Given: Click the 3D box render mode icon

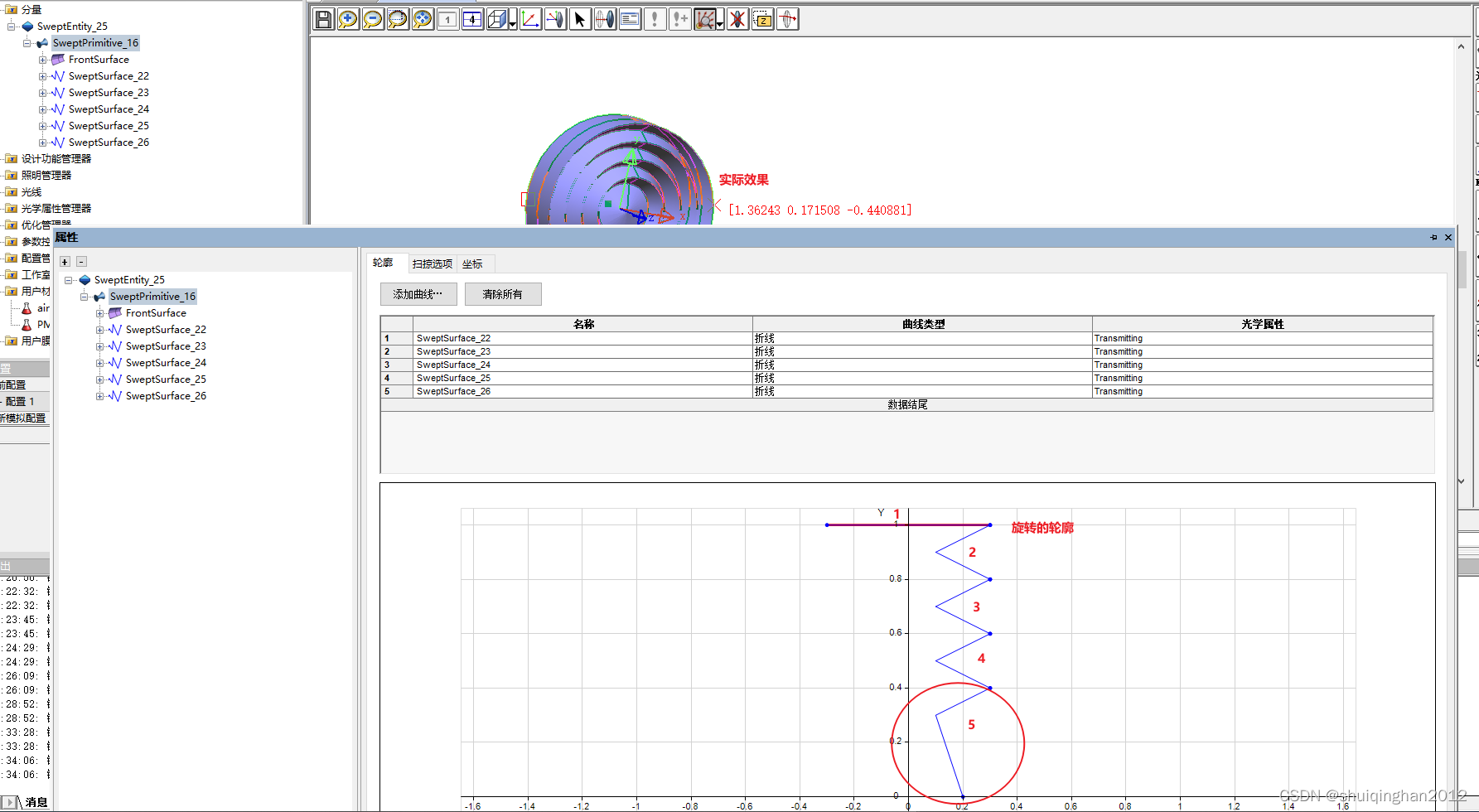Looking at the screenshot, I should point(497,19).
